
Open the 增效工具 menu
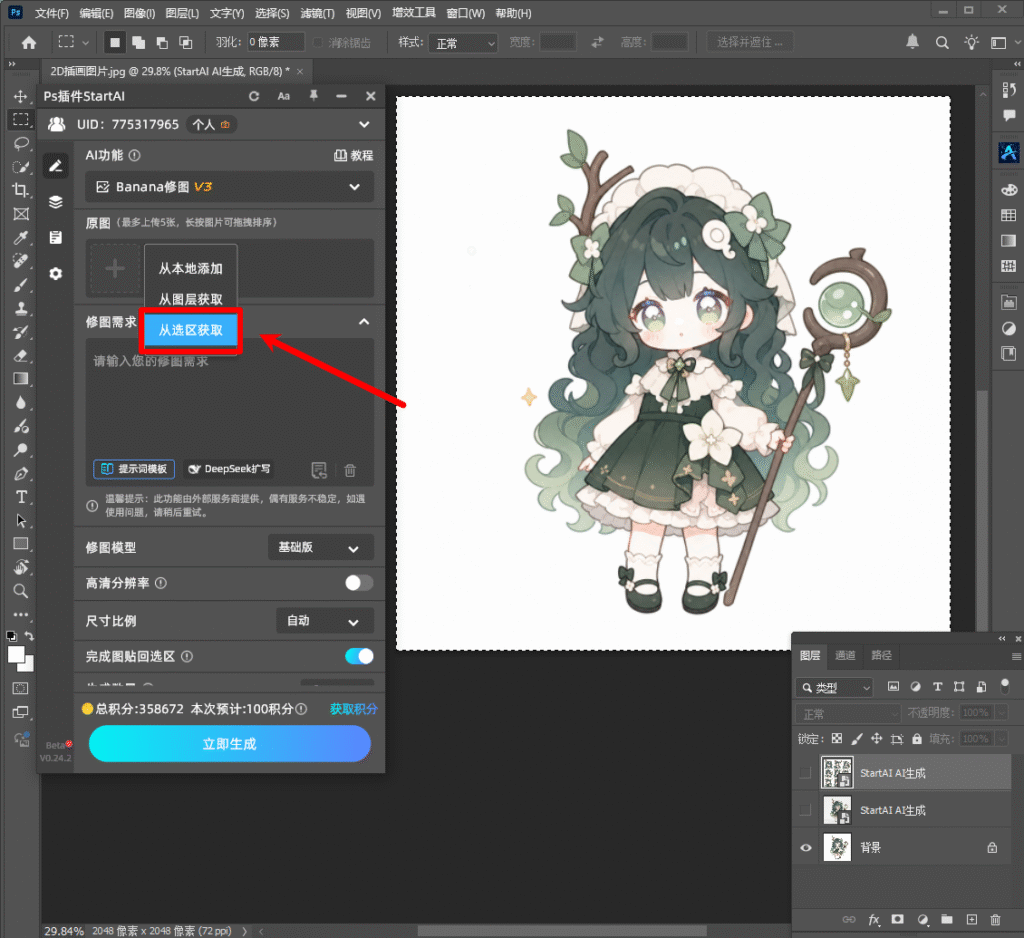[x=413, y=13]
